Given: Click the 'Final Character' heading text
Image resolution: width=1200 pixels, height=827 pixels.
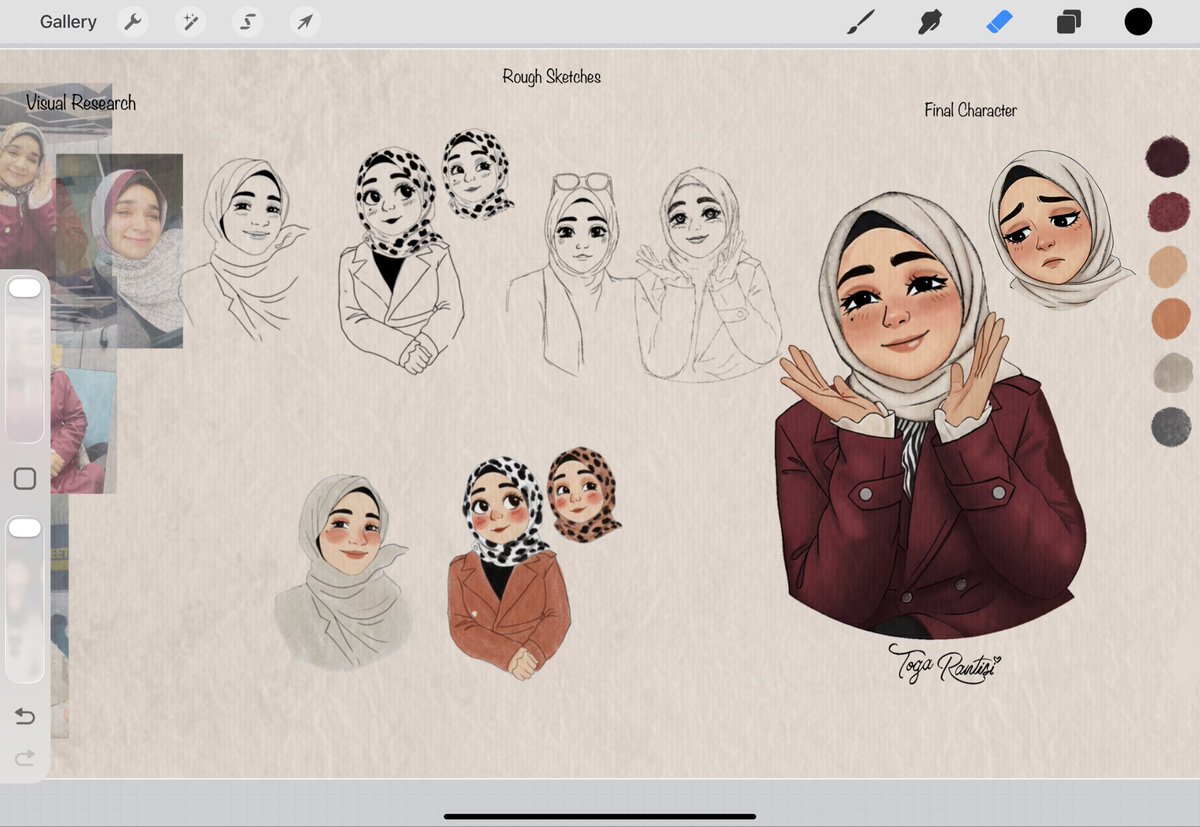Looking at the screenshot, I should point(970,110).
